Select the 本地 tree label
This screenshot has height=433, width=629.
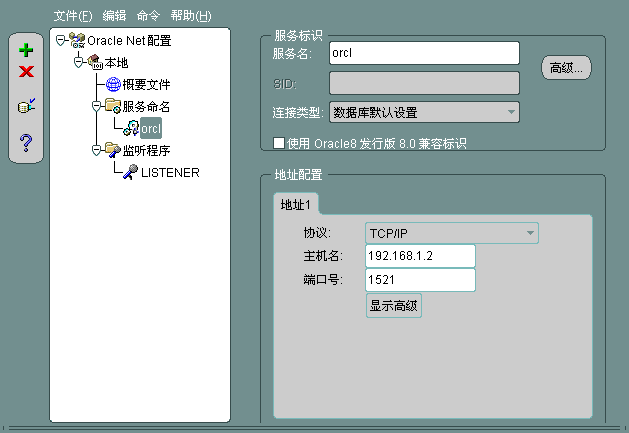coord(116,63)
